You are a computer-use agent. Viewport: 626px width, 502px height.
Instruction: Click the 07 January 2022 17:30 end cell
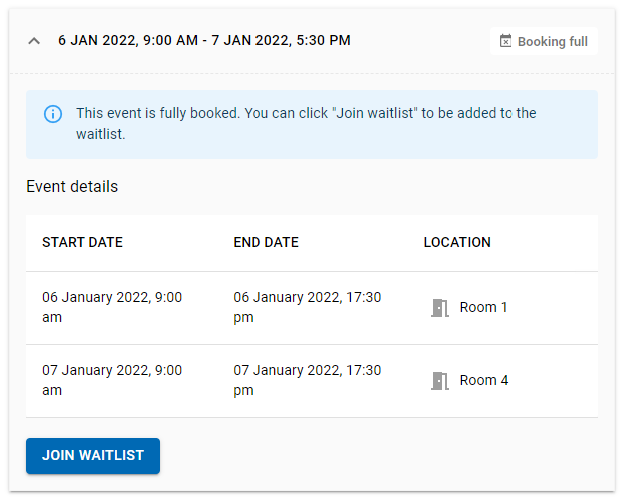(307, 380)
